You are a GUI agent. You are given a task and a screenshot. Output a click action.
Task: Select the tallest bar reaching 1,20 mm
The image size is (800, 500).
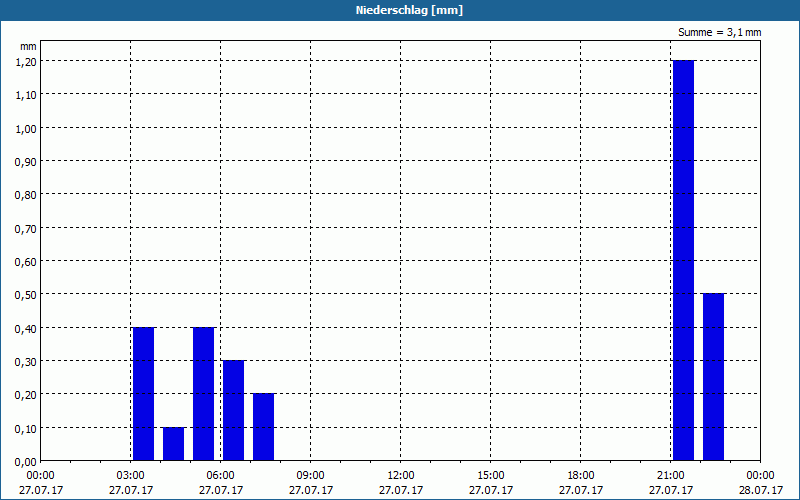pos(683,260)
